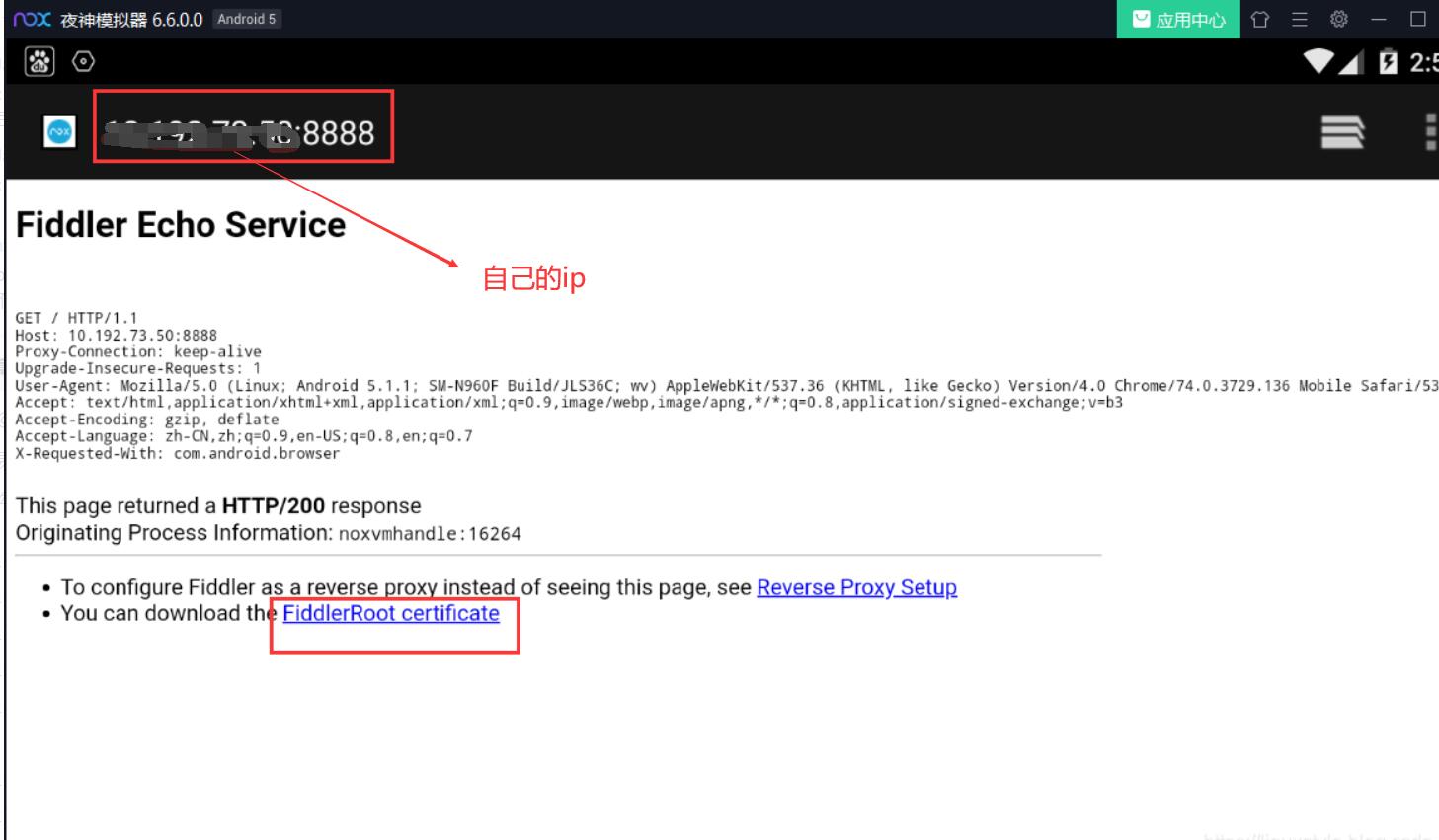Minimize the Nox emulator window
Image resolution: width=1439 pixels, height=840 pixels.
[1379, 19]
